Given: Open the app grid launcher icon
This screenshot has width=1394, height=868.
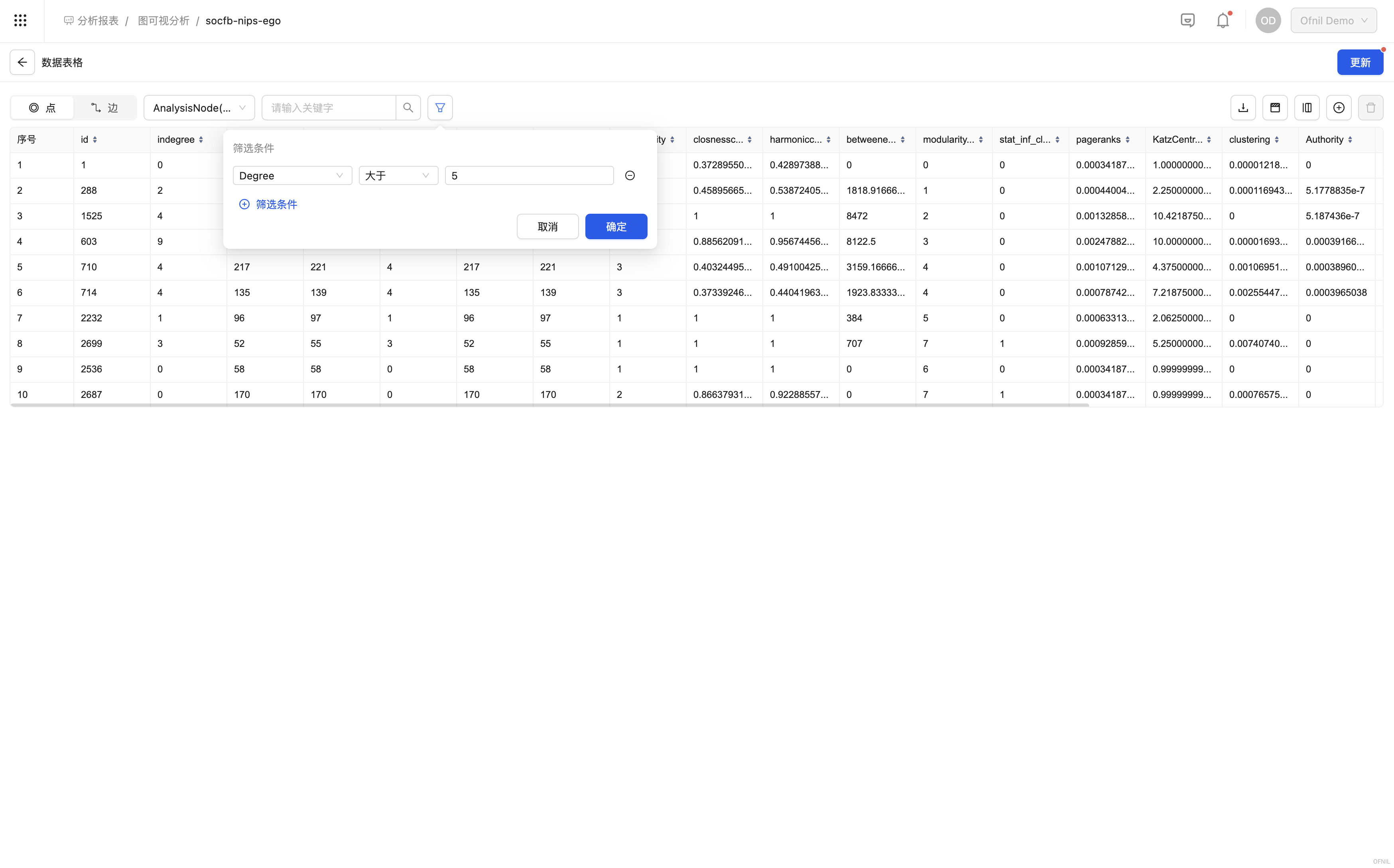Looking at the screenshot, I should (x=20, y=21).
